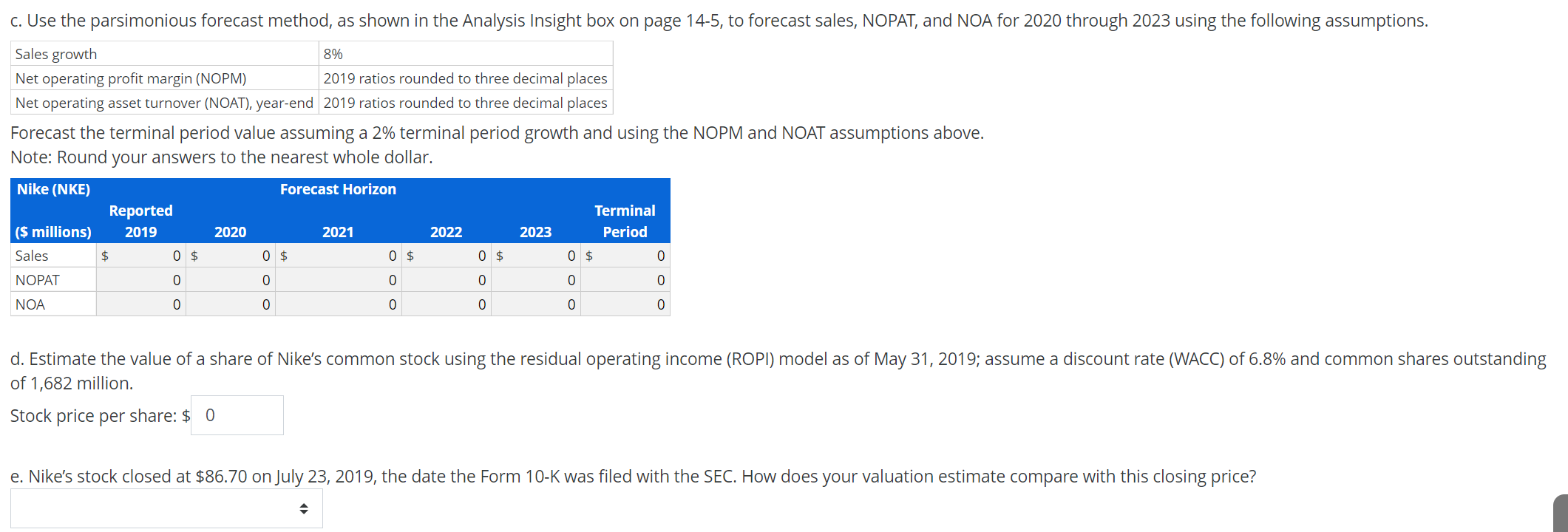
Task: Open the answer dropdown below question e
Action: tap(166, 508)
